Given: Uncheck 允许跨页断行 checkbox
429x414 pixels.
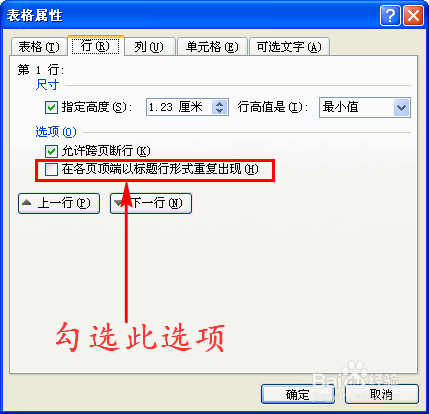Looking at the screenshot, I should pyautogui.click(x=51, y=151).
